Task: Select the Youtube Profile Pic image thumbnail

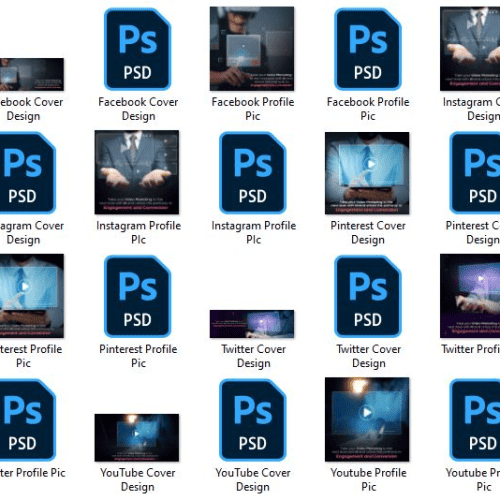Action: coord(367,419)
